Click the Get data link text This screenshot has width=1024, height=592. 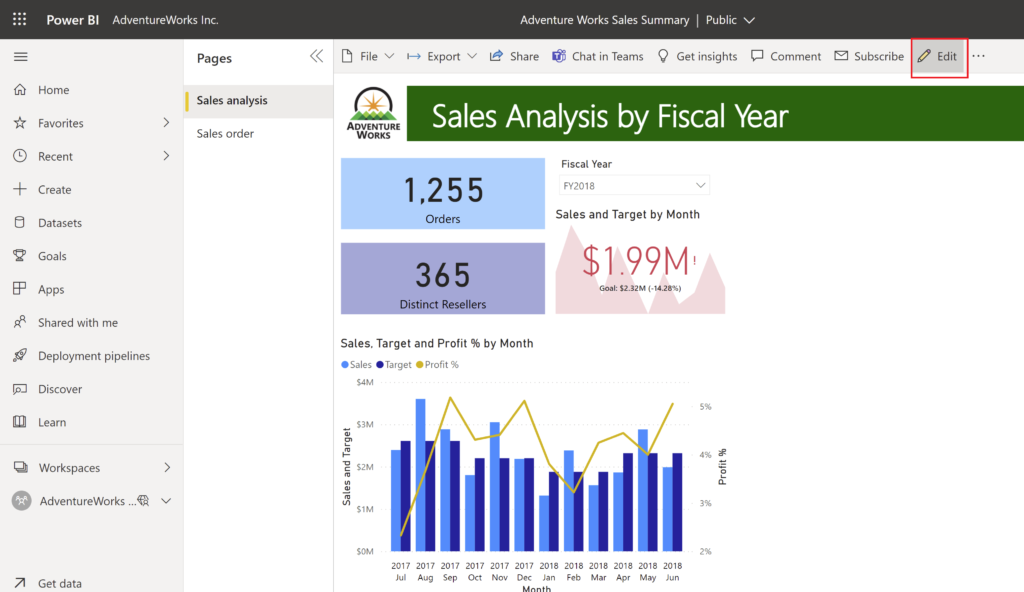(60, 584)
